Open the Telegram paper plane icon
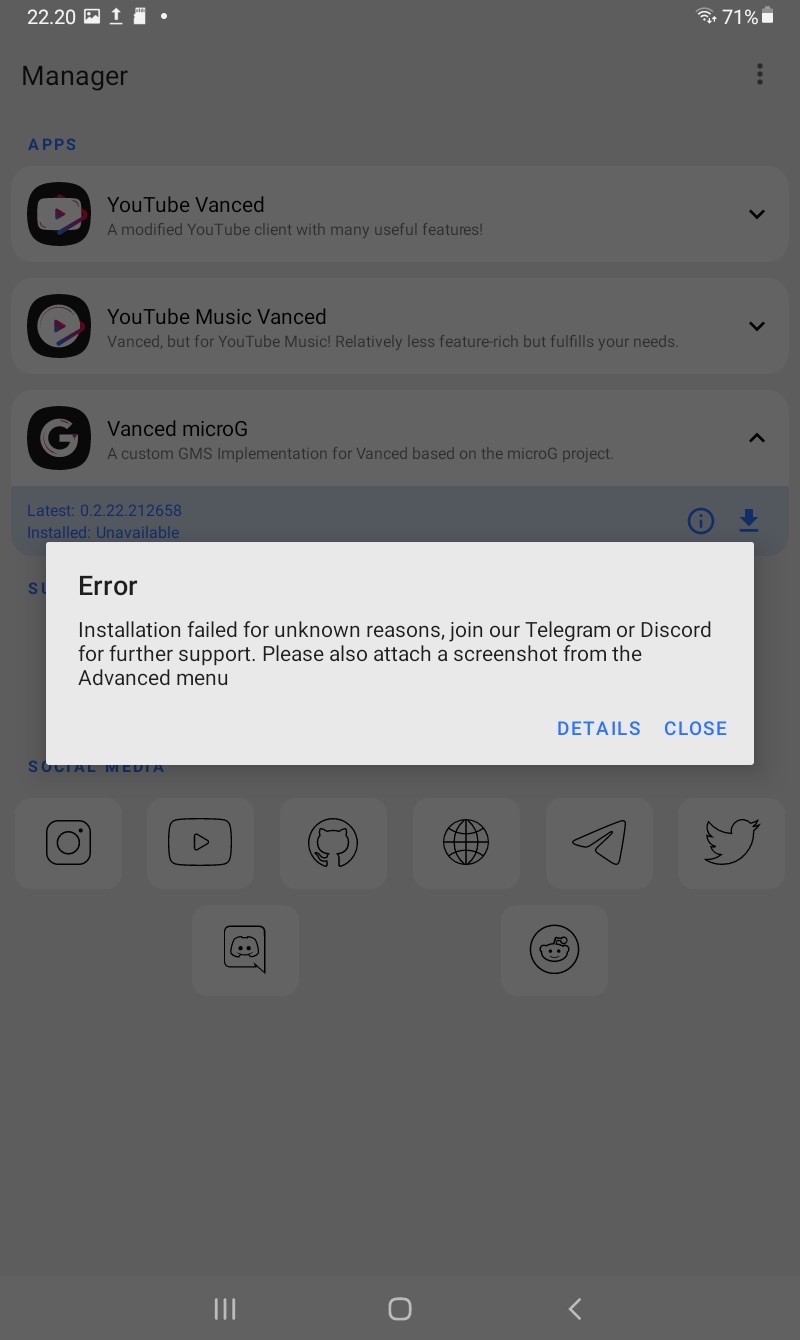The image size is (800, 1340). click(x=599, y=843)
